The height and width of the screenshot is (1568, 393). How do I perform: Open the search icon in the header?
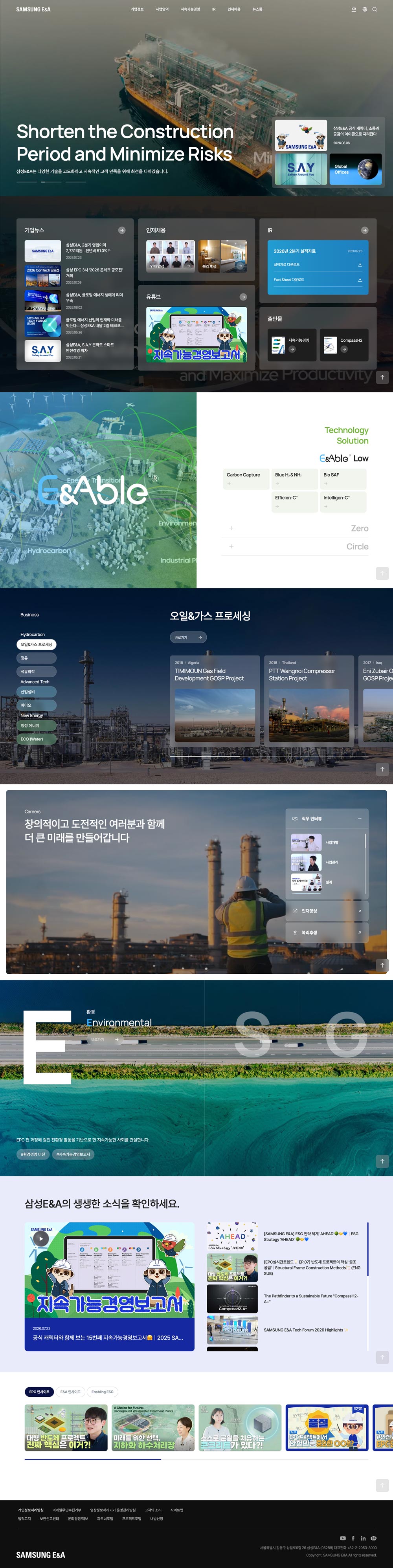click(375, 10)
